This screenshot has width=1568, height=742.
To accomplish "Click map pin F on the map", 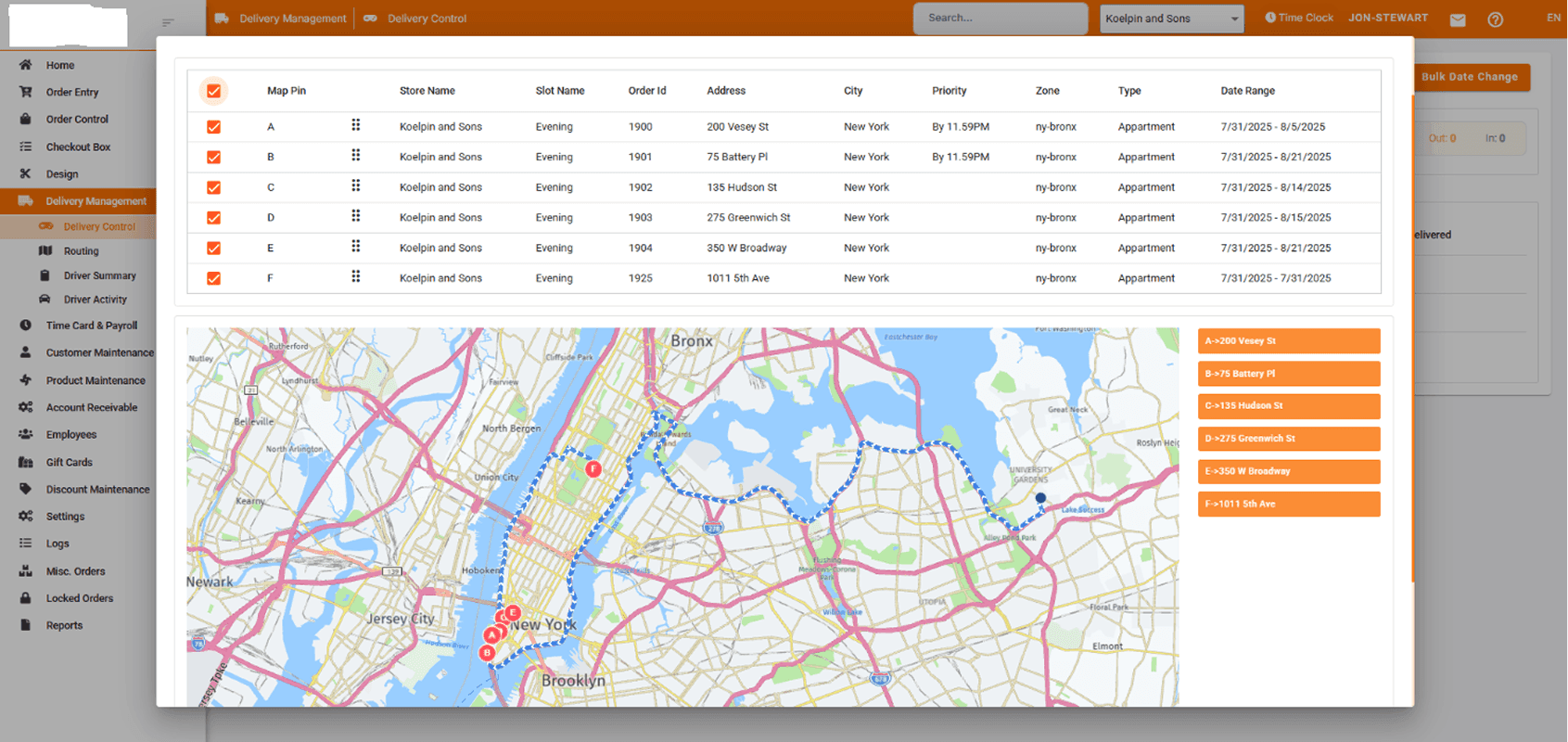I will (593, 469).
